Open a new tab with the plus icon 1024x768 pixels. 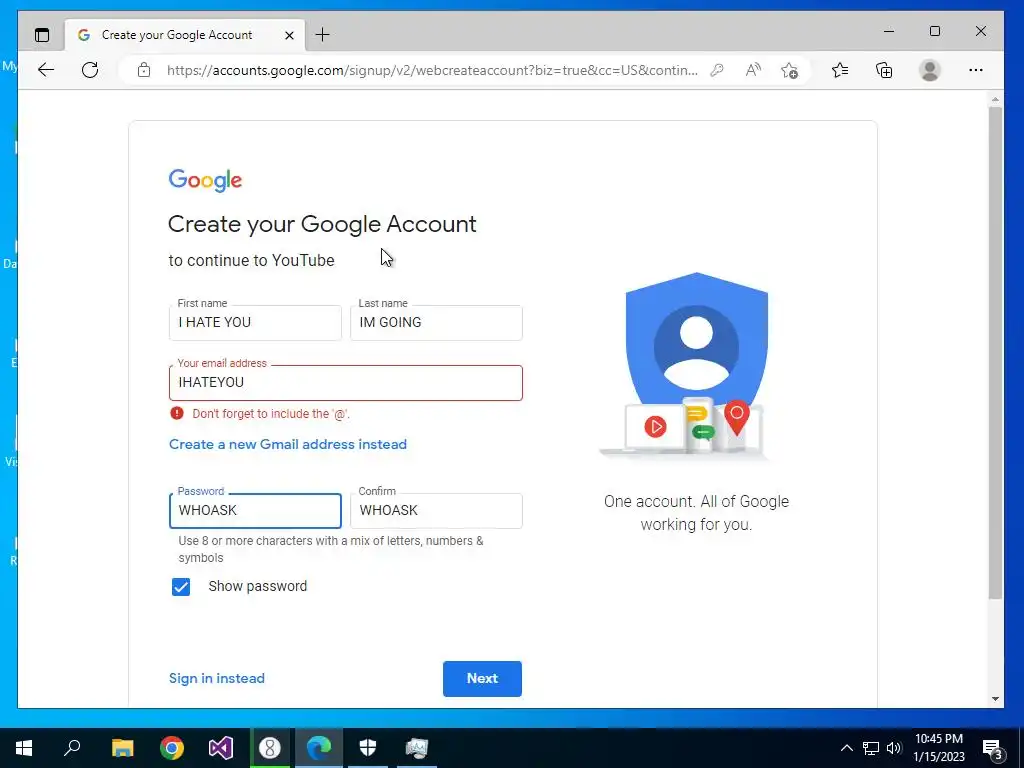tap(323, 35)
